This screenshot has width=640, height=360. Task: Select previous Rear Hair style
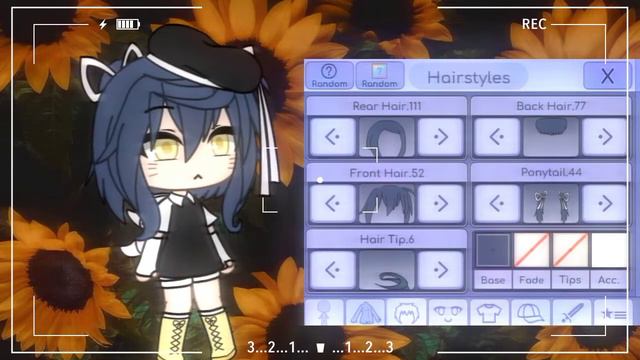click(x=333, y=137)
